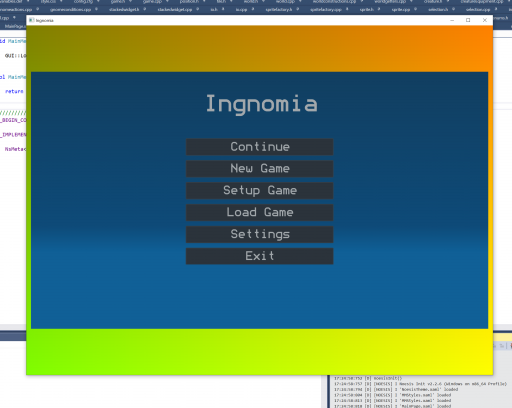Screen dimensions: 512x408
Task: Click the Continue button in the game menu
Action: point(259,147)
